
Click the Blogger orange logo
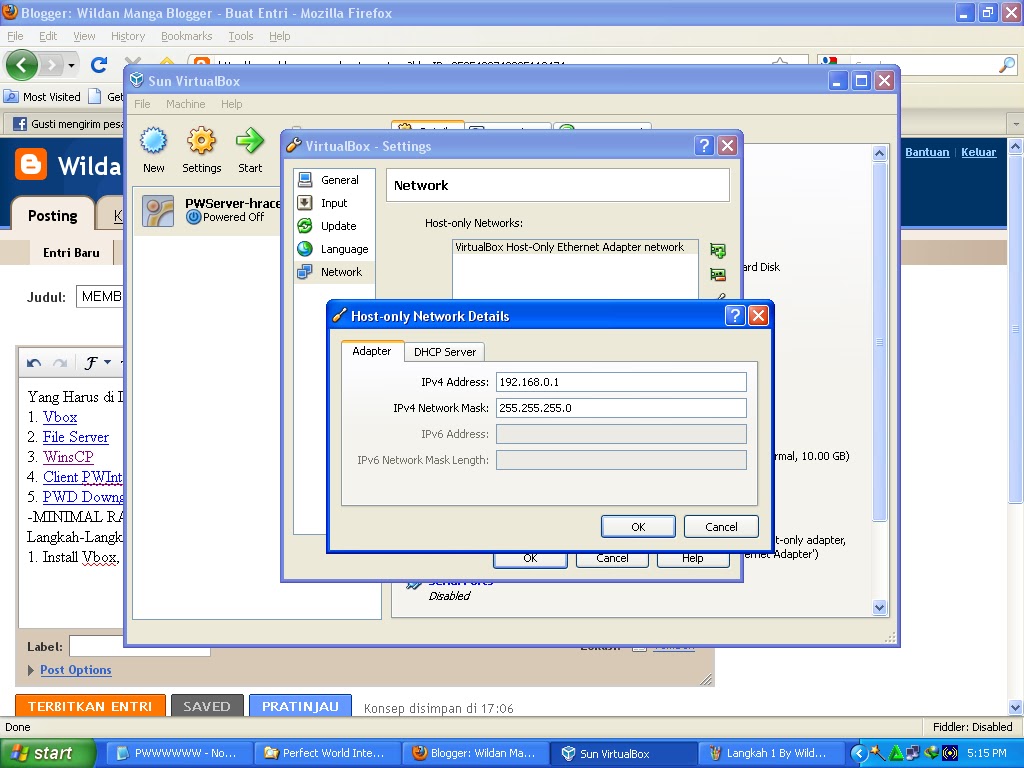coord(31,164)
